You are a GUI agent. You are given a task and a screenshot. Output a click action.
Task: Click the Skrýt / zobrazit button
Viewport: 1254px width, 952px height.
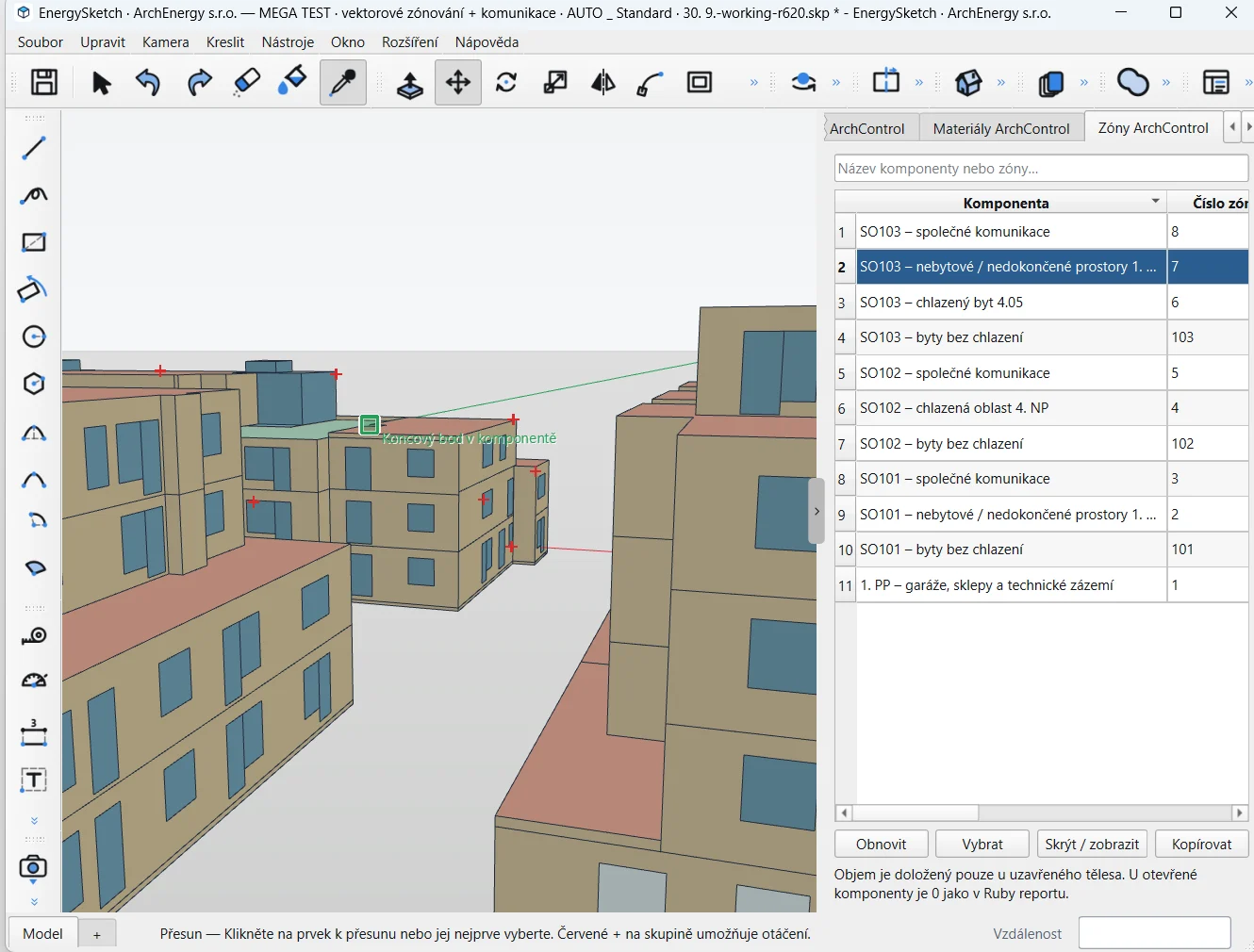(x=1092, y=844)
